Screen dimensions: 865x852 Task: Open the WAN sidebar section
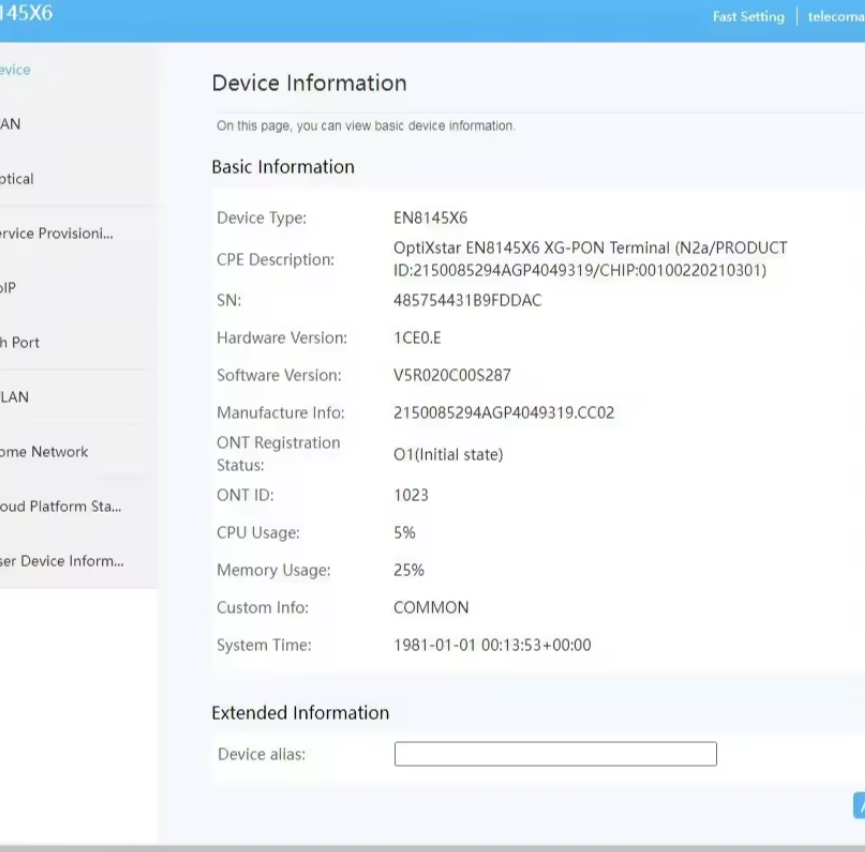click(x=10, y=124)
